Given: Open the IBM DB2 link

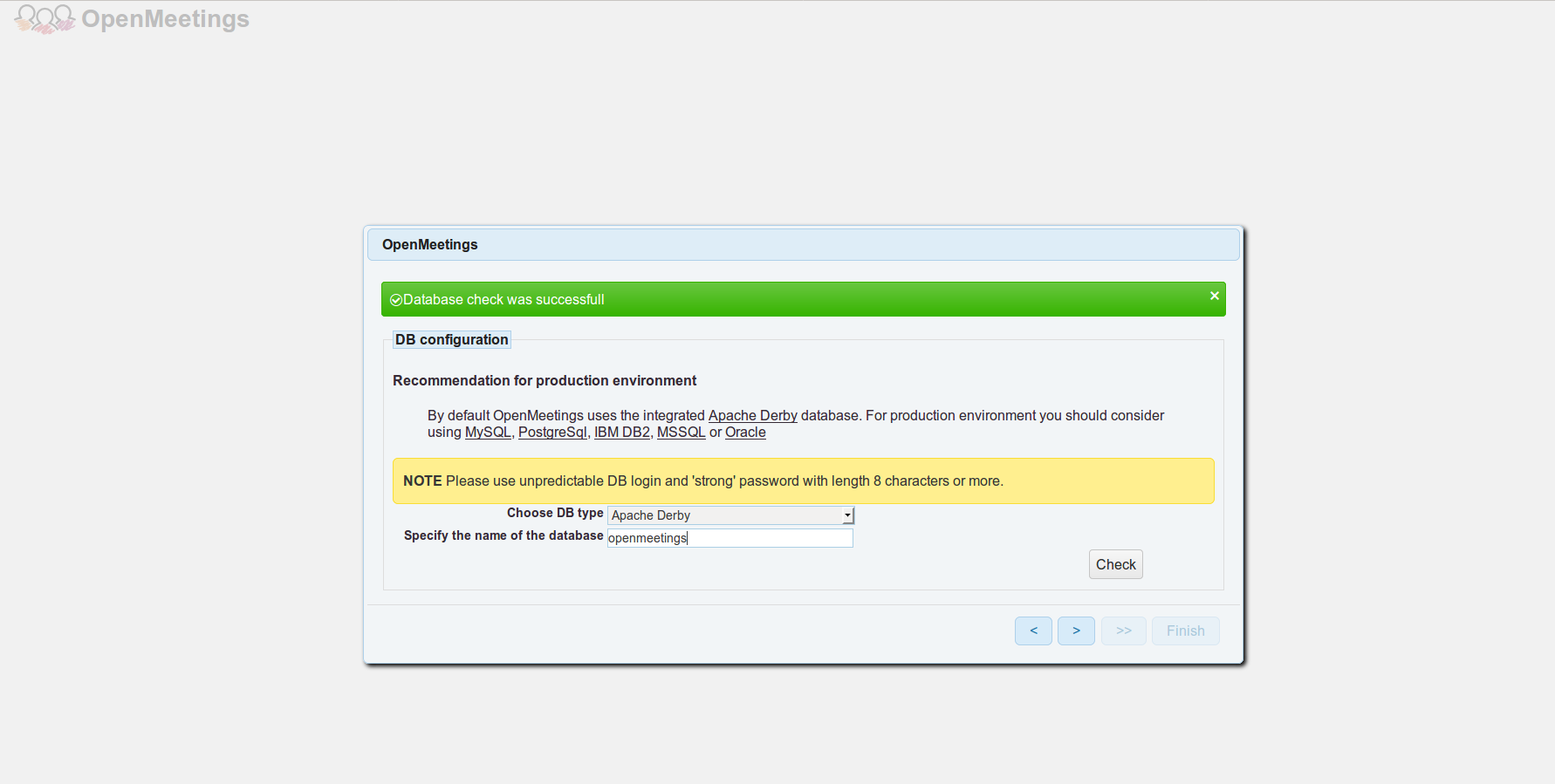Looking at the screenshot, I should 622,432.
